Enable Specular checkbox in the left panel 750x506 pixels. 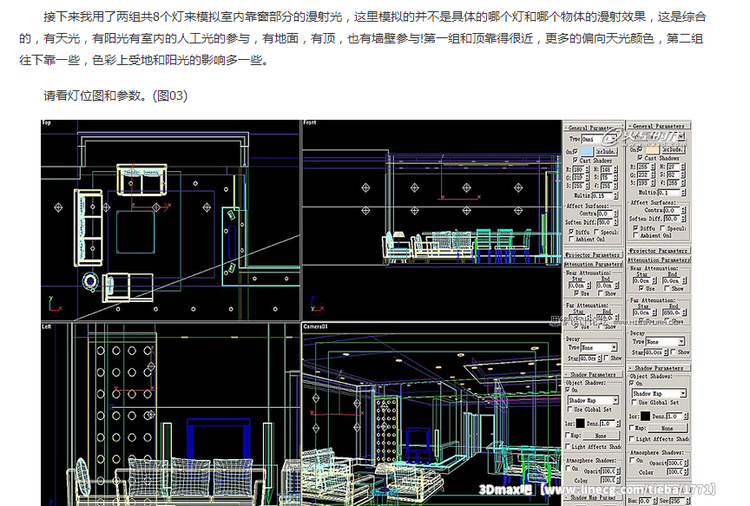coord(596,231)
